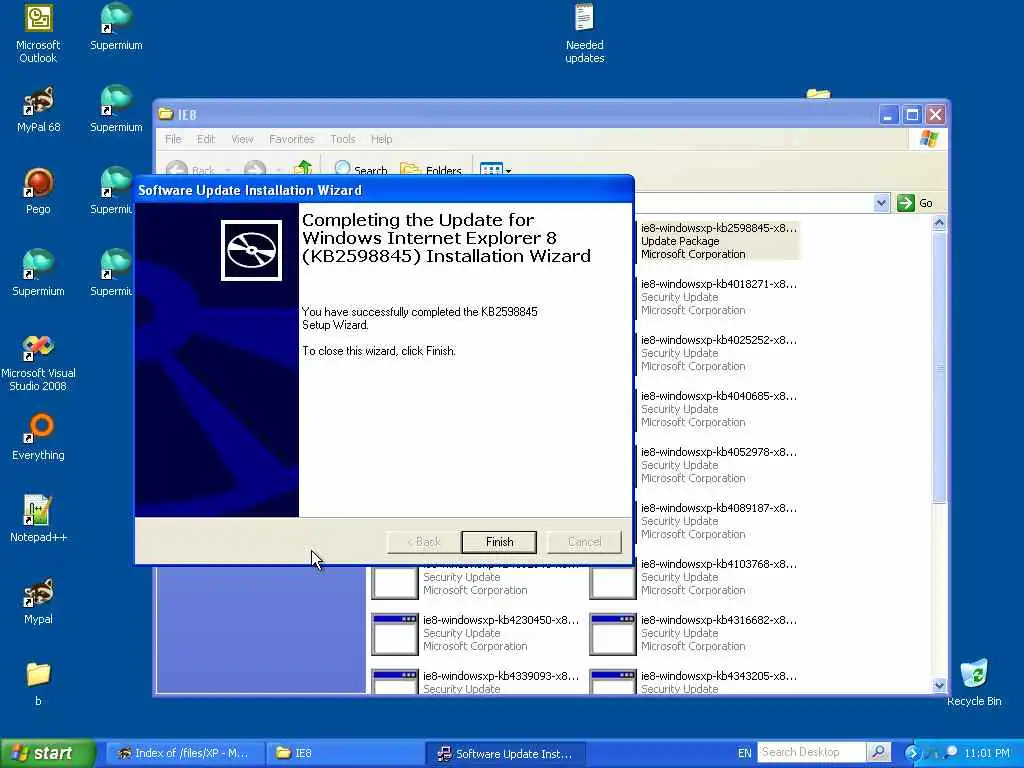Select file ie8-windowsxp-kb4018271
This screenshot has width=1024, height=768.
tap(718, 297)
